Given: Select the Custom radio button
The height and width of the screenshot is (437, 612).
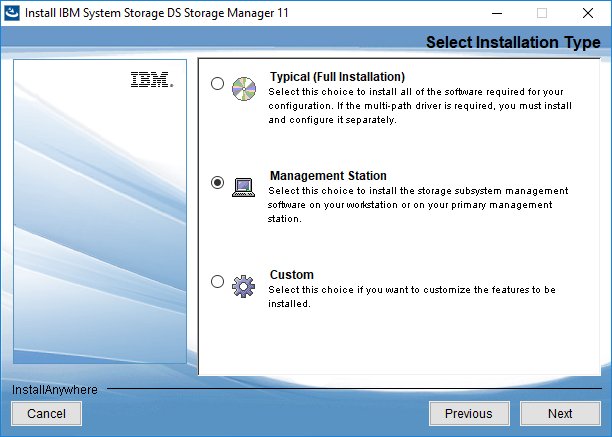Looking at the screenshot, I should coord(217,281).
